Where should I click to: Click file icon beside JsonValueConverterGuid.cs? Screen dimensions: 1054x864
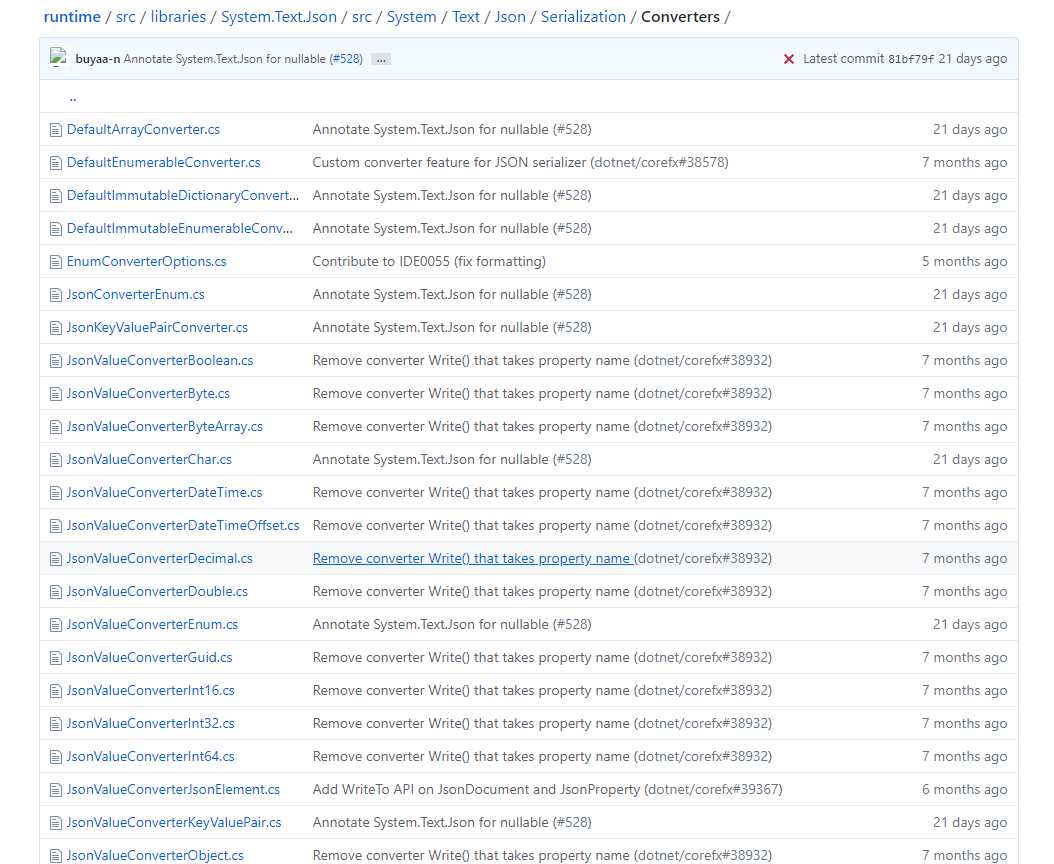click(x=56, y=658)
